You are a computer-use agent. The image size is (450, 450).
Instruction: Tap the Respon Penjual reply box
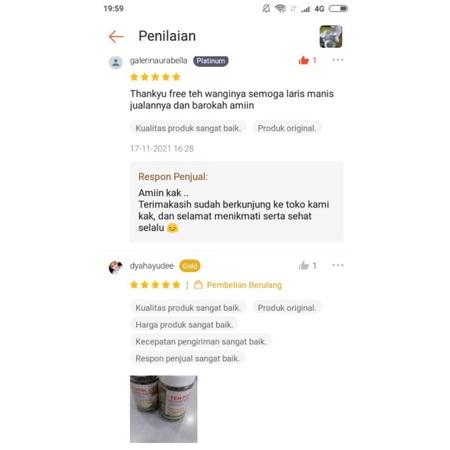coord(237,202)
